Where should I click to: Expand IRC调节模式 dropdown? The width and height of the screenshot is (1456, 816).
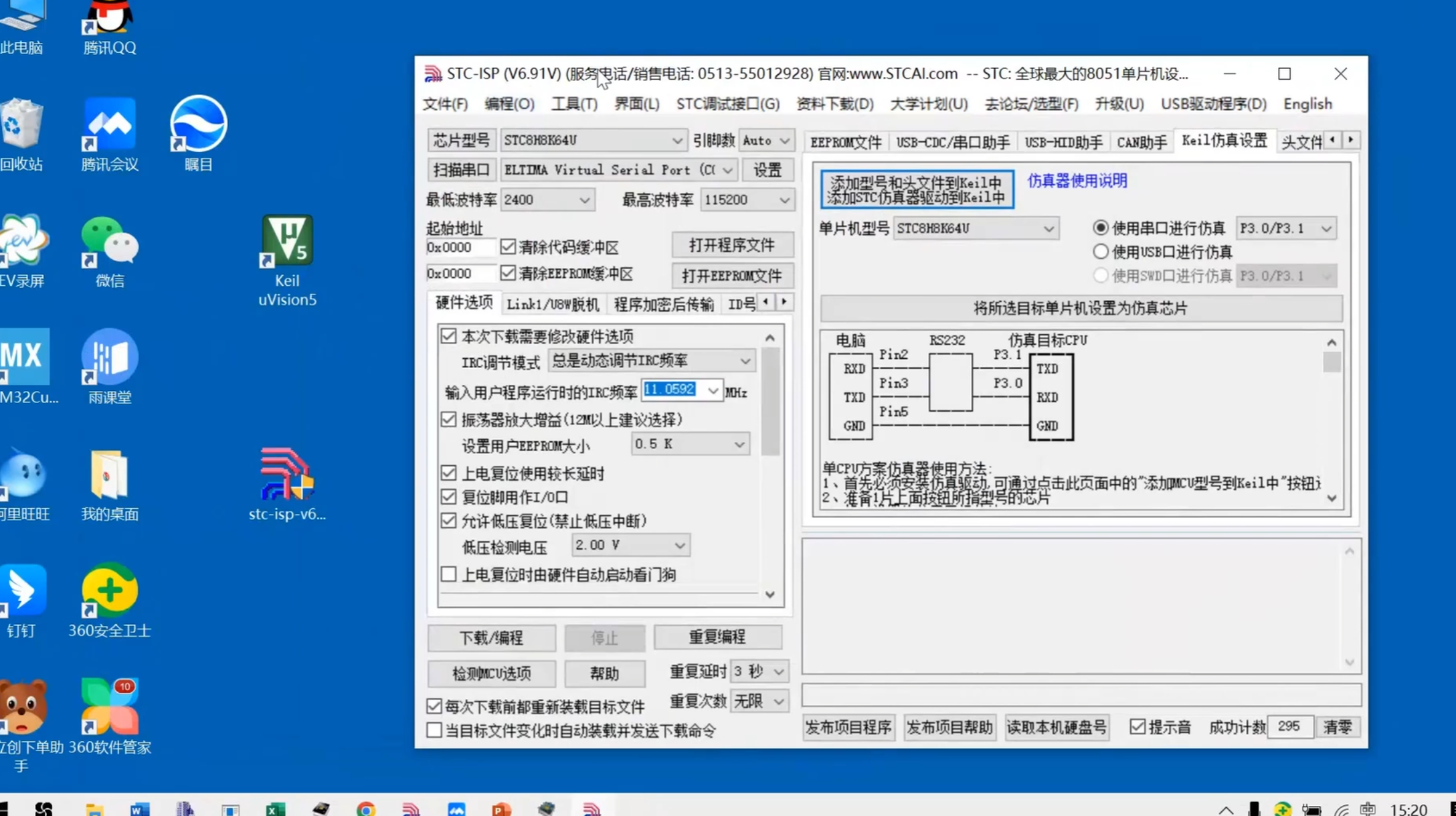(651, 361)
